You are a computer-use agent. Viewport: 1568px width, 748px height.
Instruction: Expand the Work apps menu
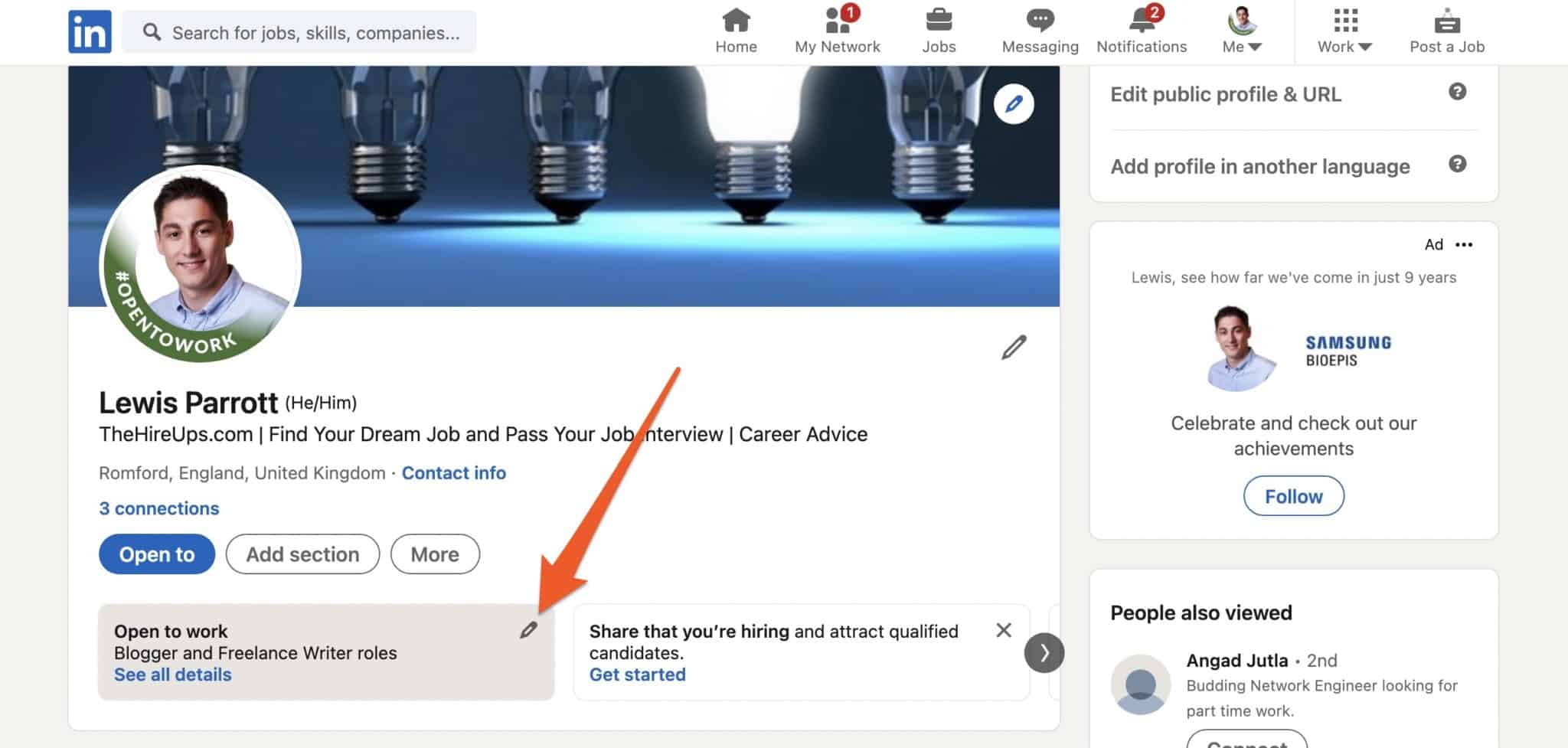click(1344, 31)
